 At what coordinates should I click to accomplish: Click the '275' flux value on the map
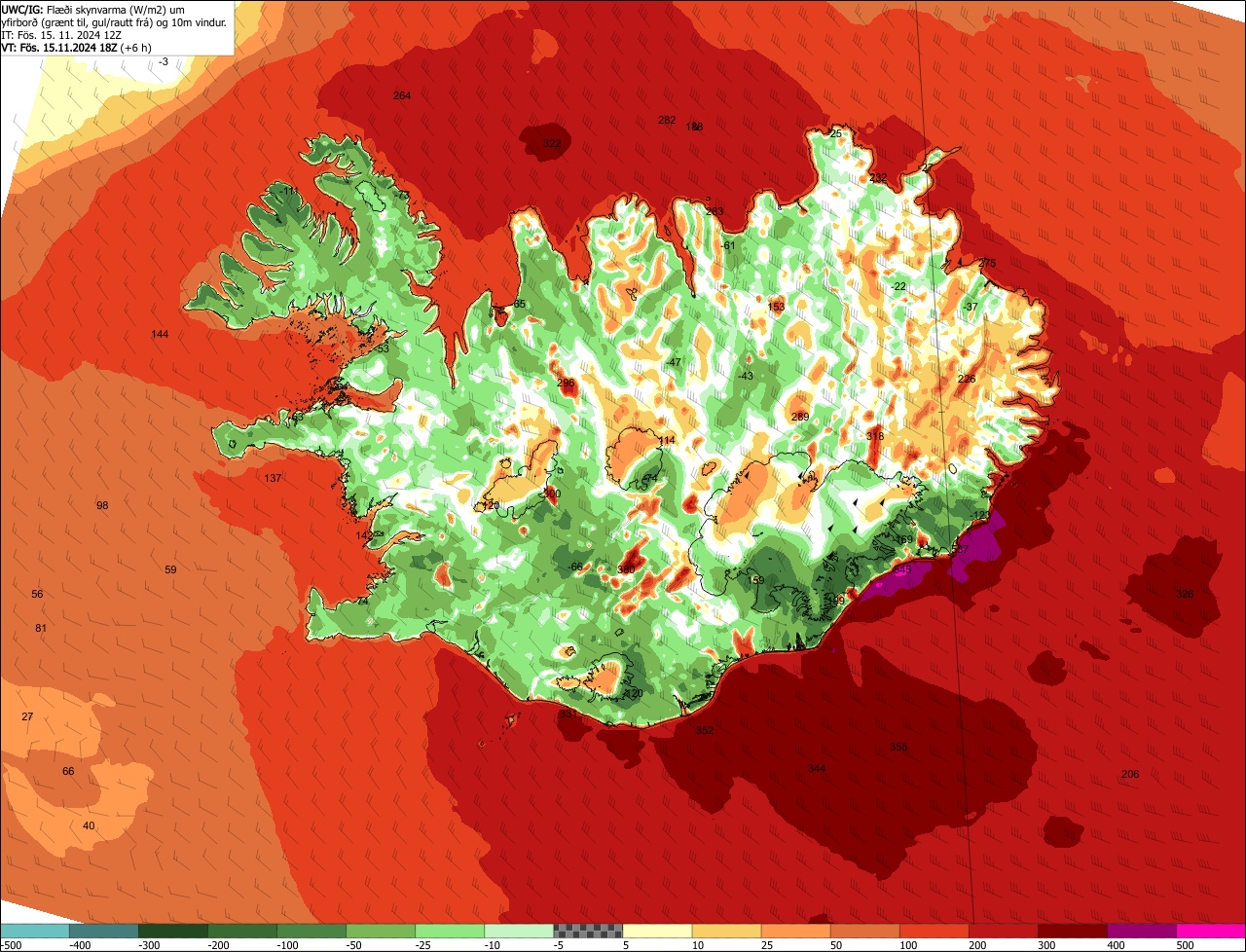click(987, 263)
